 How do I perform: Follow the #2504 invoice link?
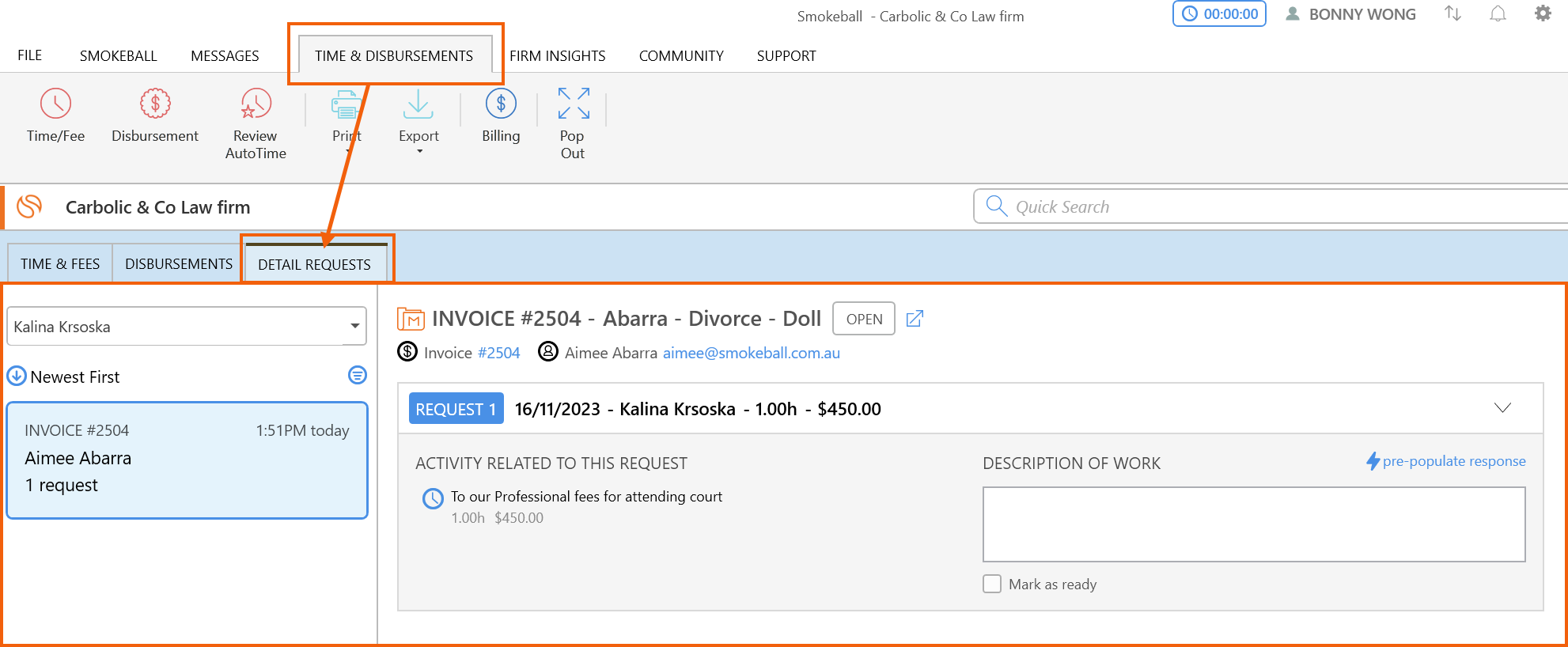499,353
